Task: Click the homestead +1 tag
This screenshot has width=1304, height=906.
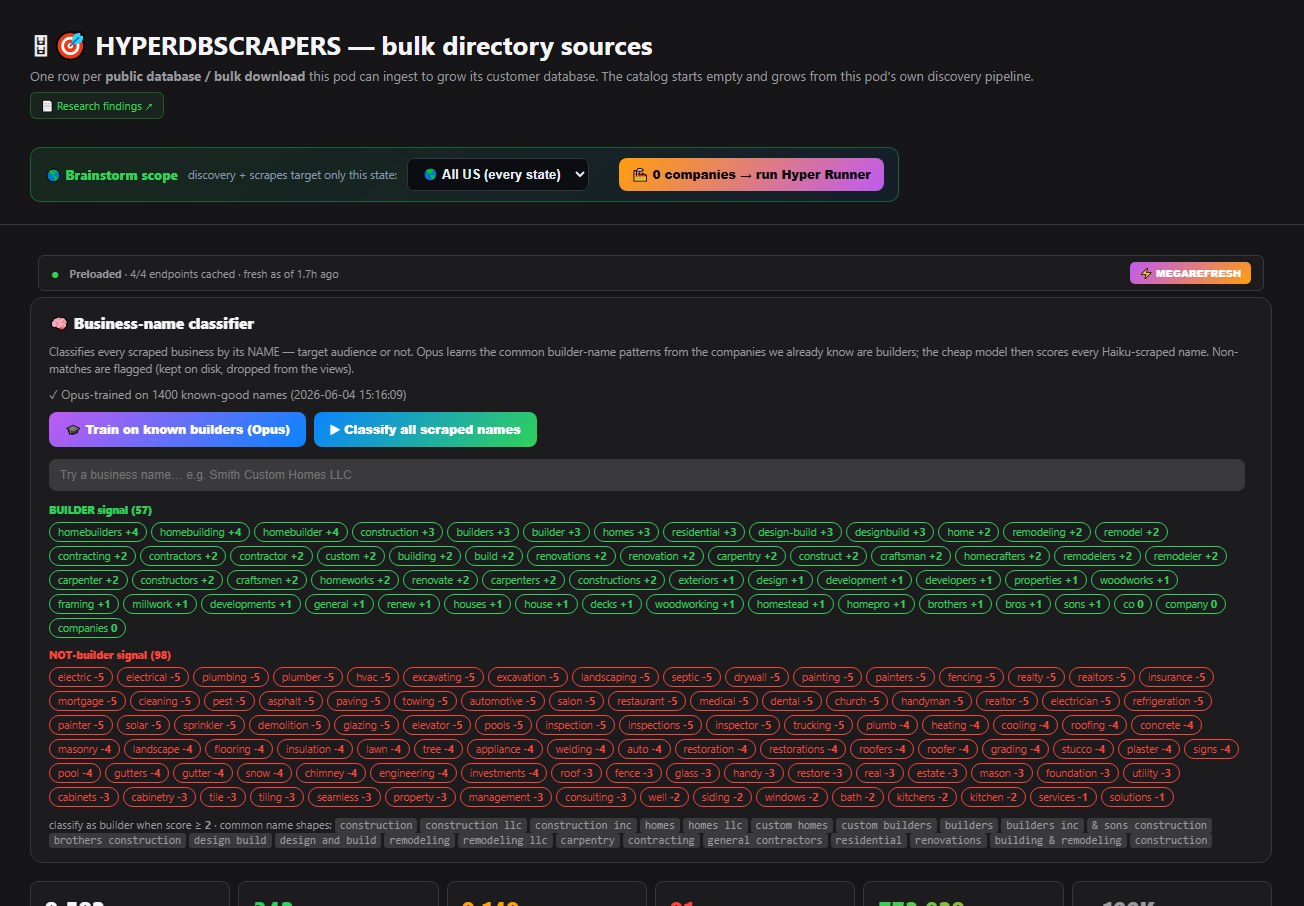Action: click(x=790, y=604)
